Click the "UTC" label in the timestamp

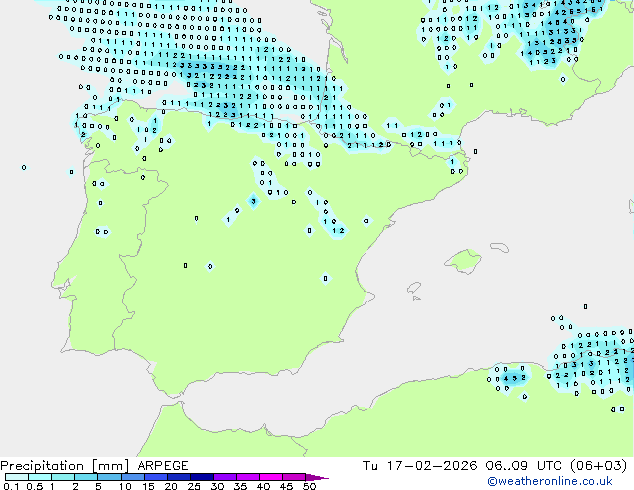pos(549,466)
